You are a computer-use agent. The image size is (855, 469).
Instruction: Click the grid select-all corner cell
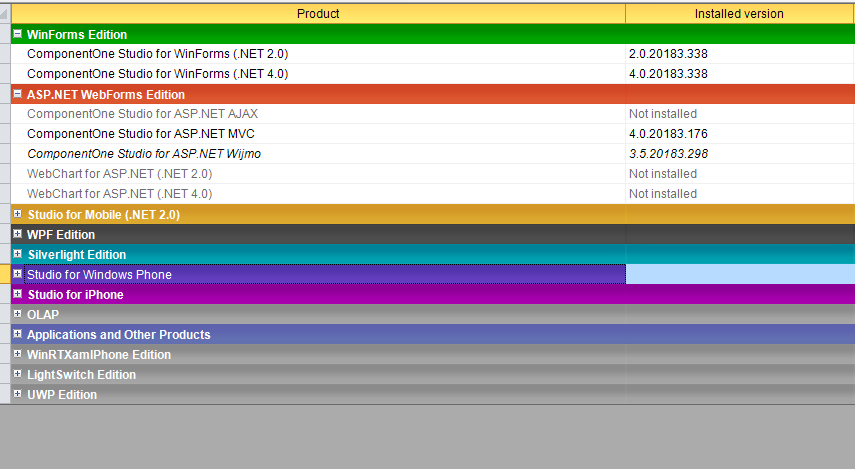(x=5, y=14)
